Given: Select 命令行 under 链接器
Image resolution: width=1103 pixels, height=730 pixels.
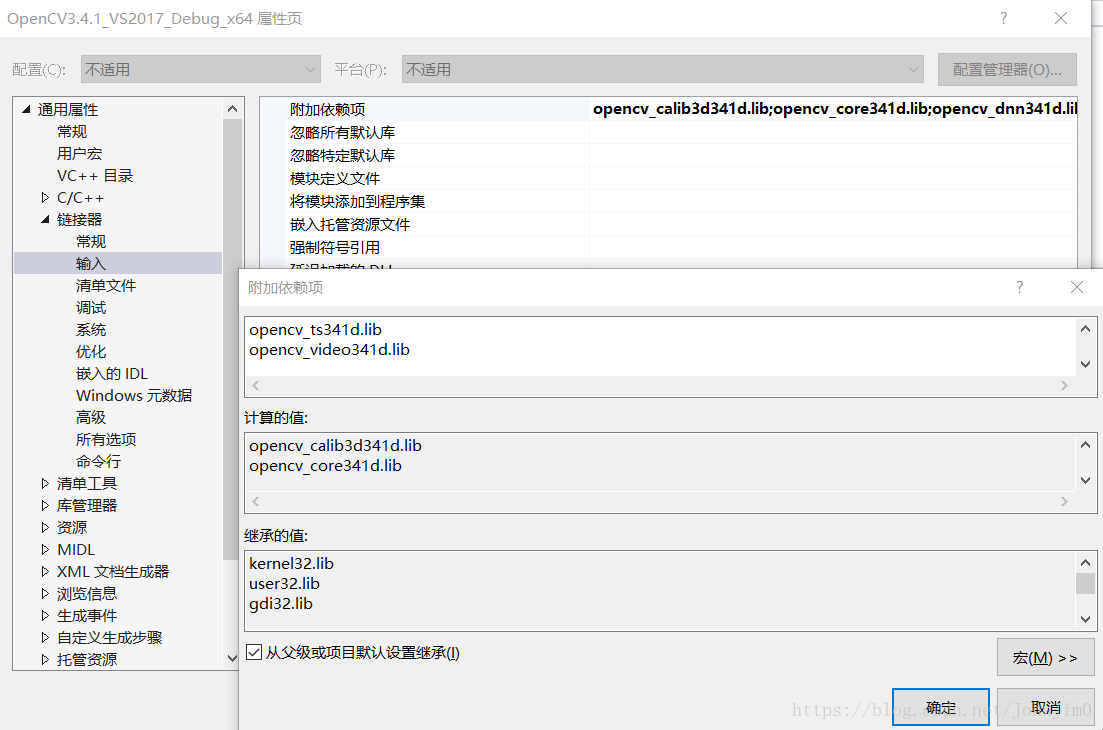Looking at the screenshot, I should click(98, 461).
